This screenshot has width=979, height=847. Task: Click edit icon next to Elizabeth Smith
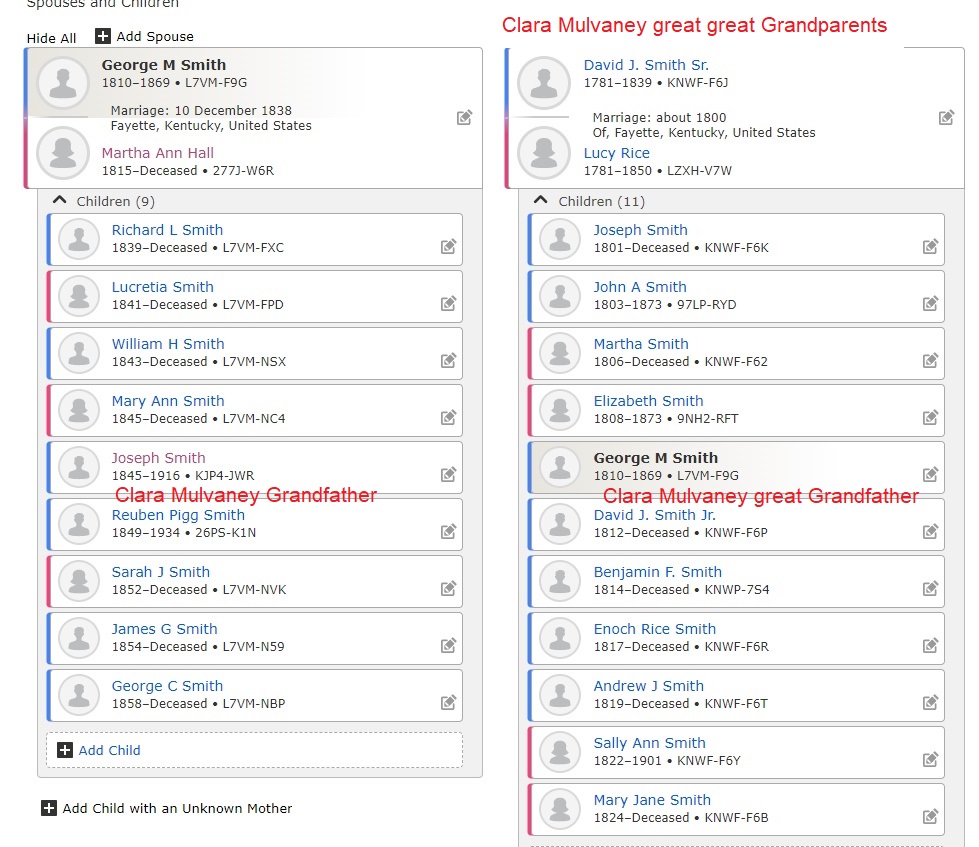click(x=930, y=417)
